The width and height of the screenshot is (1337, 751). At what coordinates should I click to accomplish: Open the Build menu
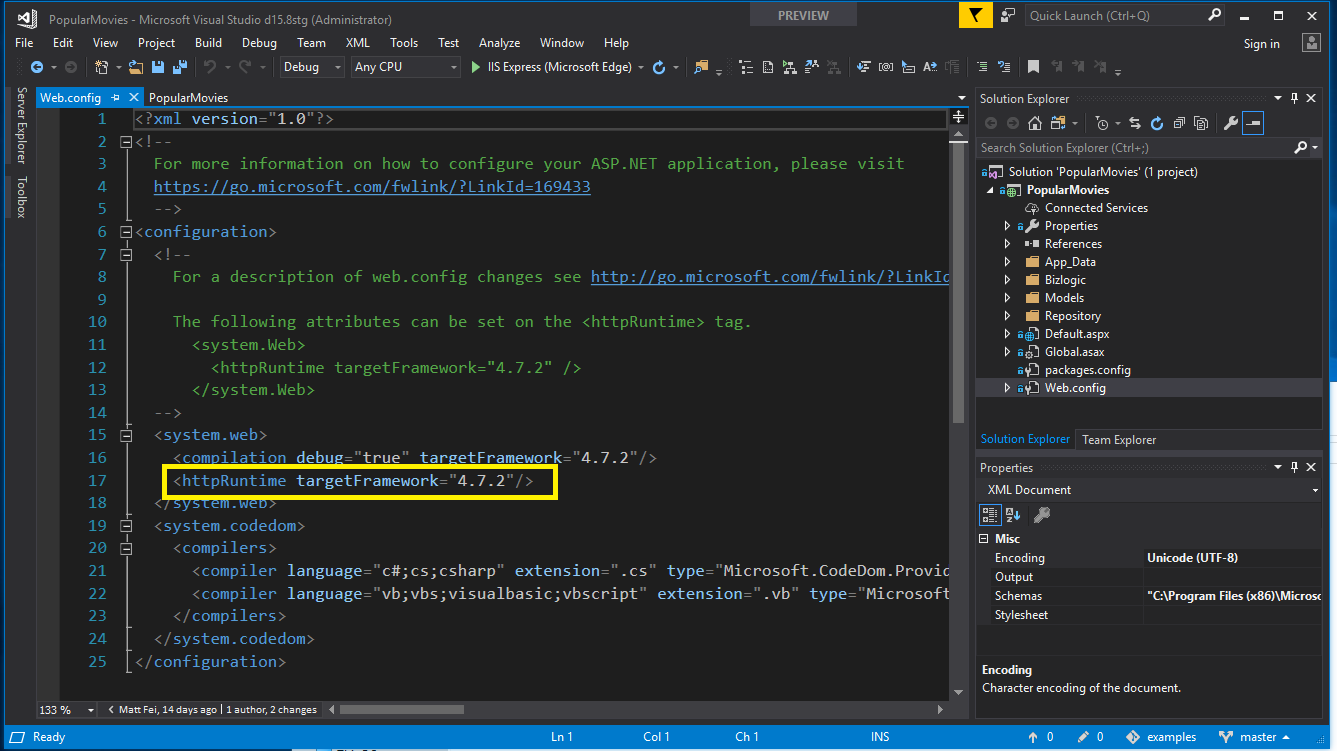coord(208,42)
